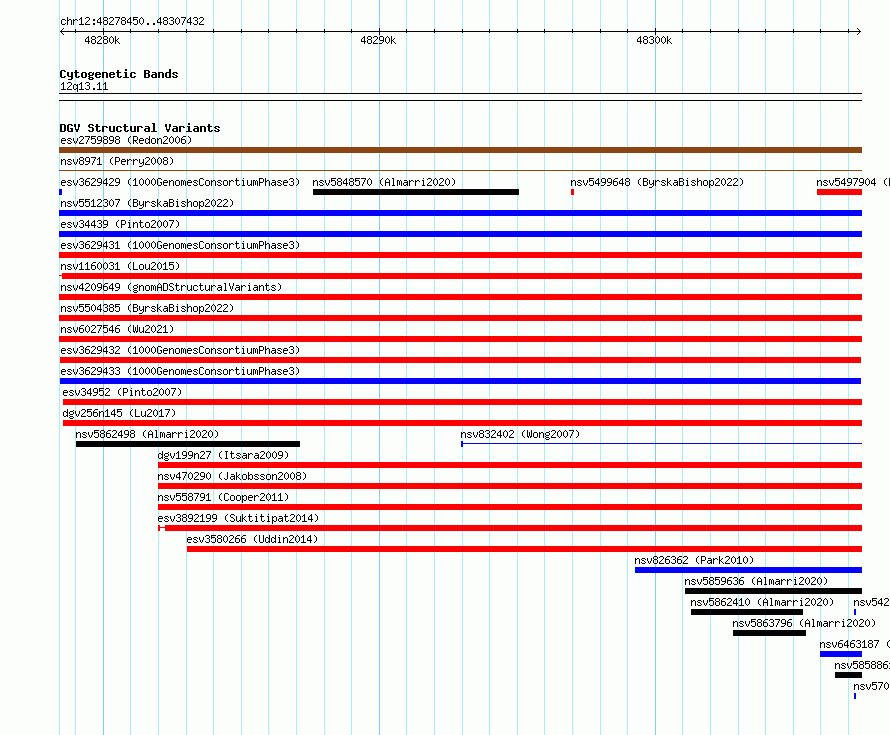Open esv34439 (Pinto2007) variant label
890x735 pixels.
120,224
